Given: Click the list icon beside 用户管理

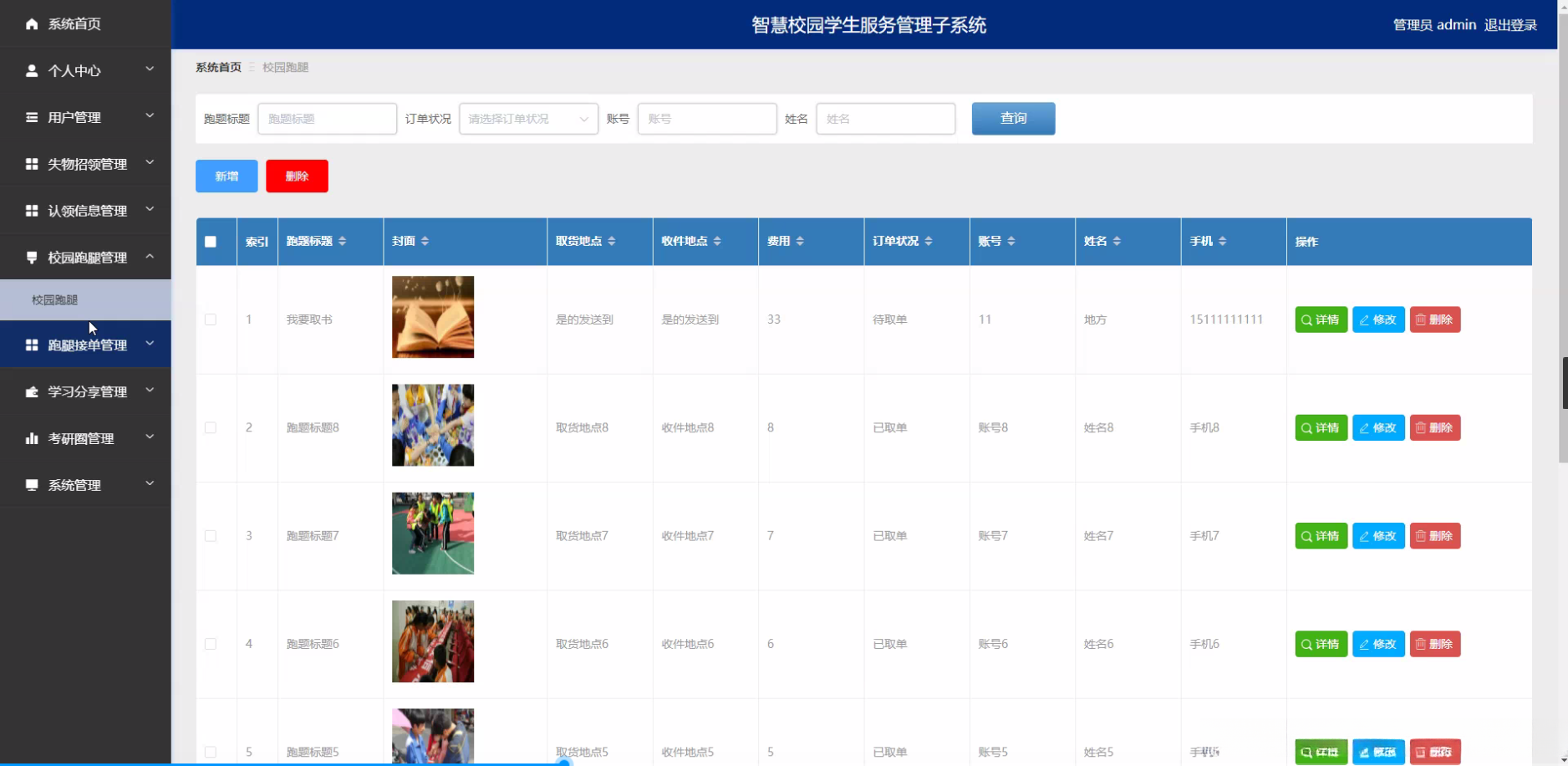Looking at the screenshot, I should [x=32, y=118].
